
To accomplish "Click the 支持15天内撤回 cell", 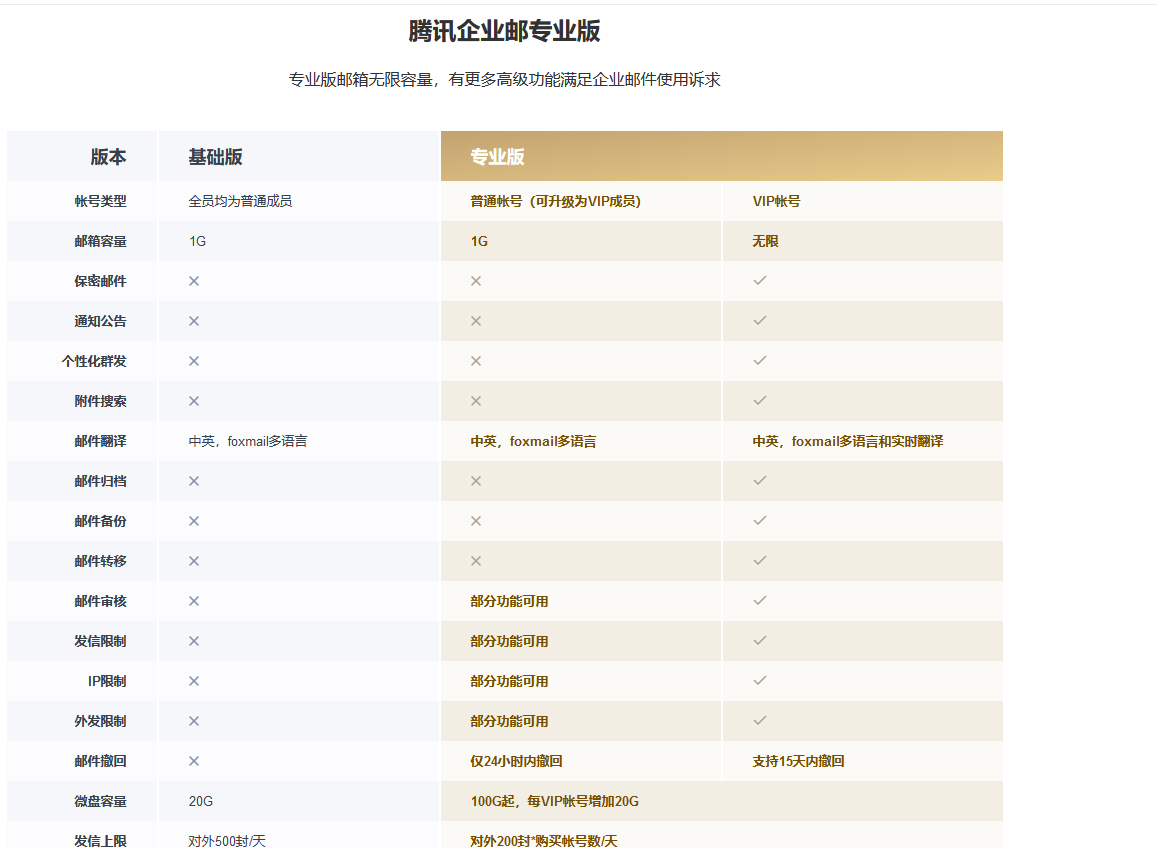I will coord(798,761).
